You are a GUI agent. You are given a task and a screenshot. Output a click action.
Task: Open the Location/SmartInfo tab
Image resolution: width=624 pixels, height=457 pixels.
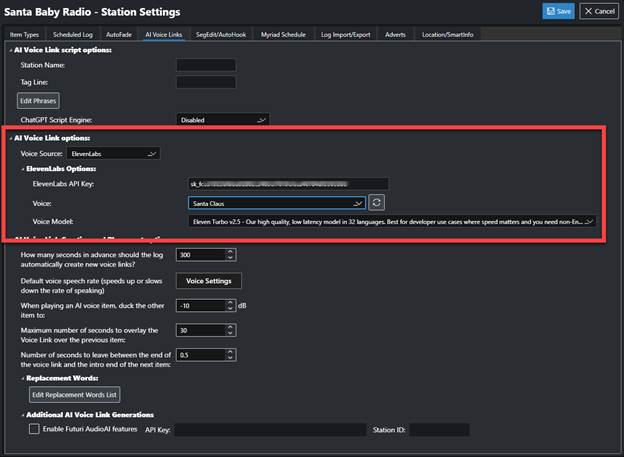pos(448,35)
